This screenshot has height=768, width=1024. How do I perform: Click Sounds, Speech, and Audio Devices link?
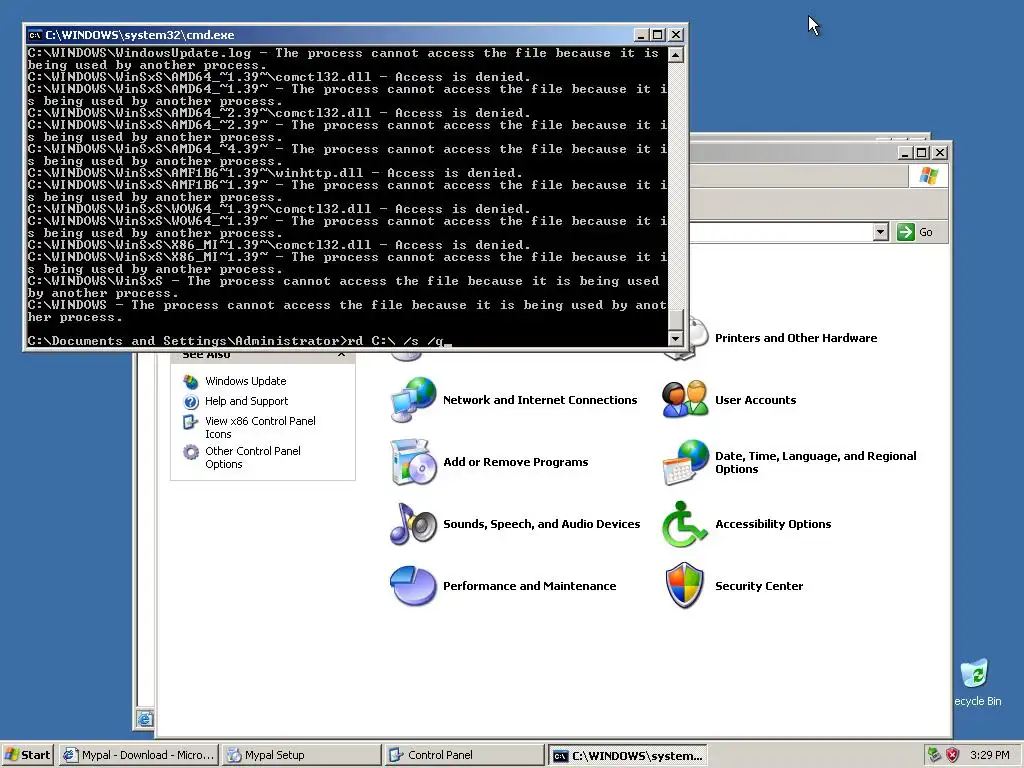(541, 524)
